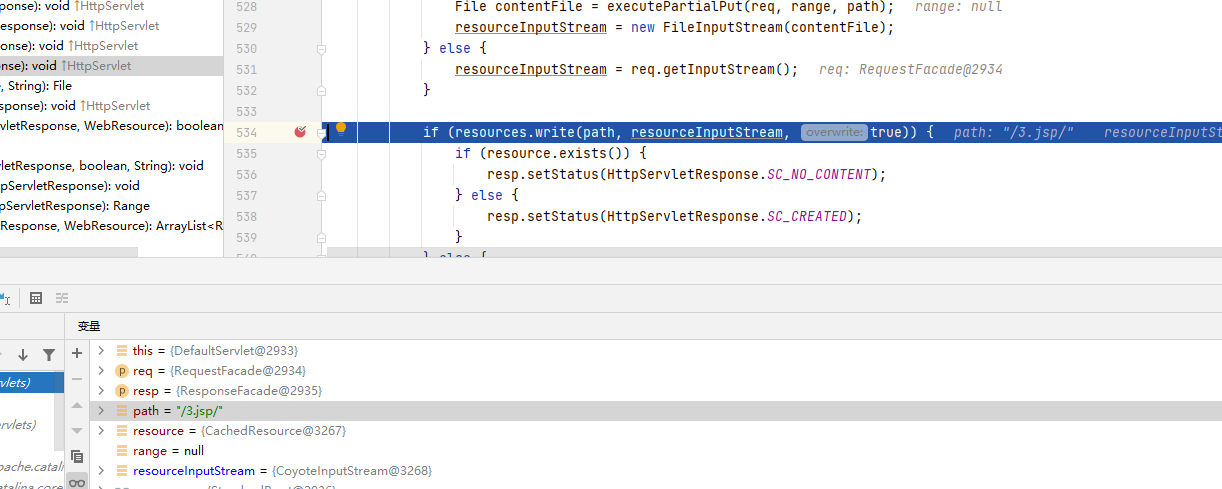Toggle the fold marker on line 532
The width and height of the screenshot is (1222, 489).
(322, 90)
